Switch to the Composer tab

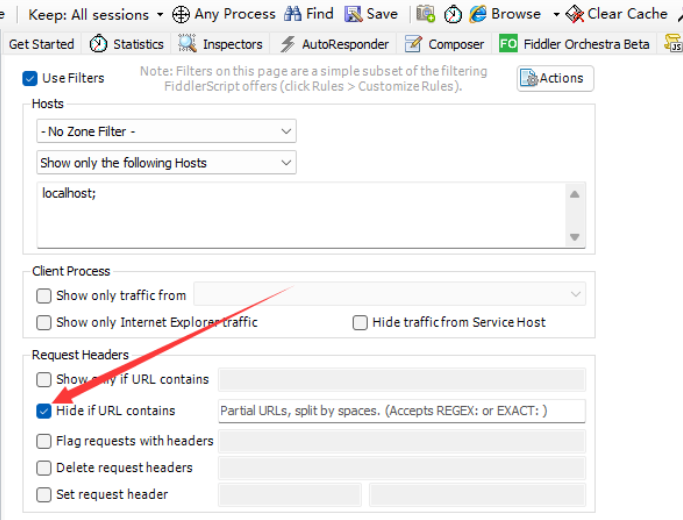445,44
